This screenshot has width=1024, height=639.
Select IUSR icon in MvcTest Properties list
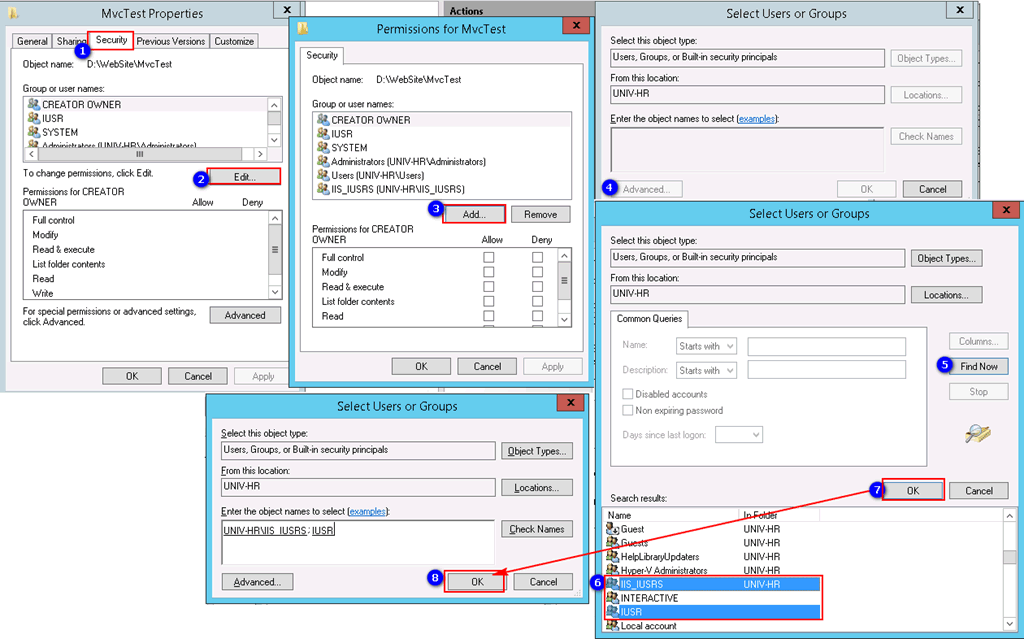coord(33,118)
